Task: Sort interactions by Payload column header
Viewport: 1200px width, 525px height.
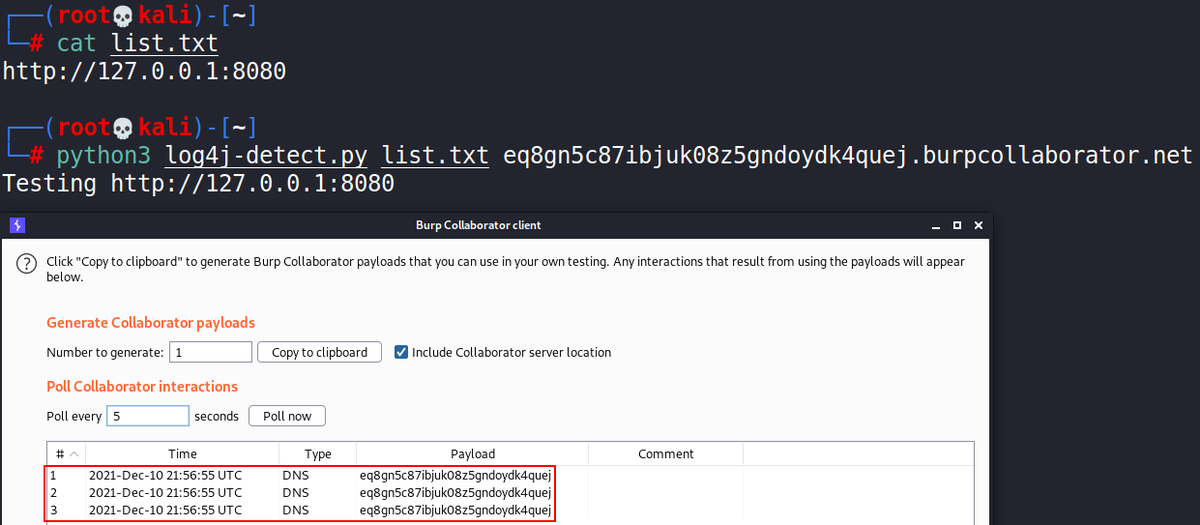Action: pos(472,453)
